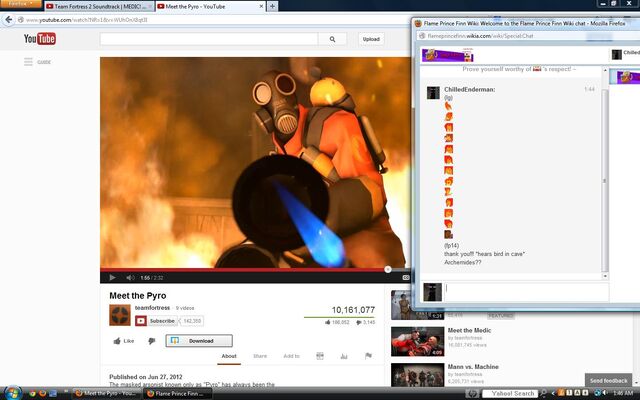640x400 pixels.
Task: Click the ChilledEnderman username in chat
Action: (x=469, y=89)
